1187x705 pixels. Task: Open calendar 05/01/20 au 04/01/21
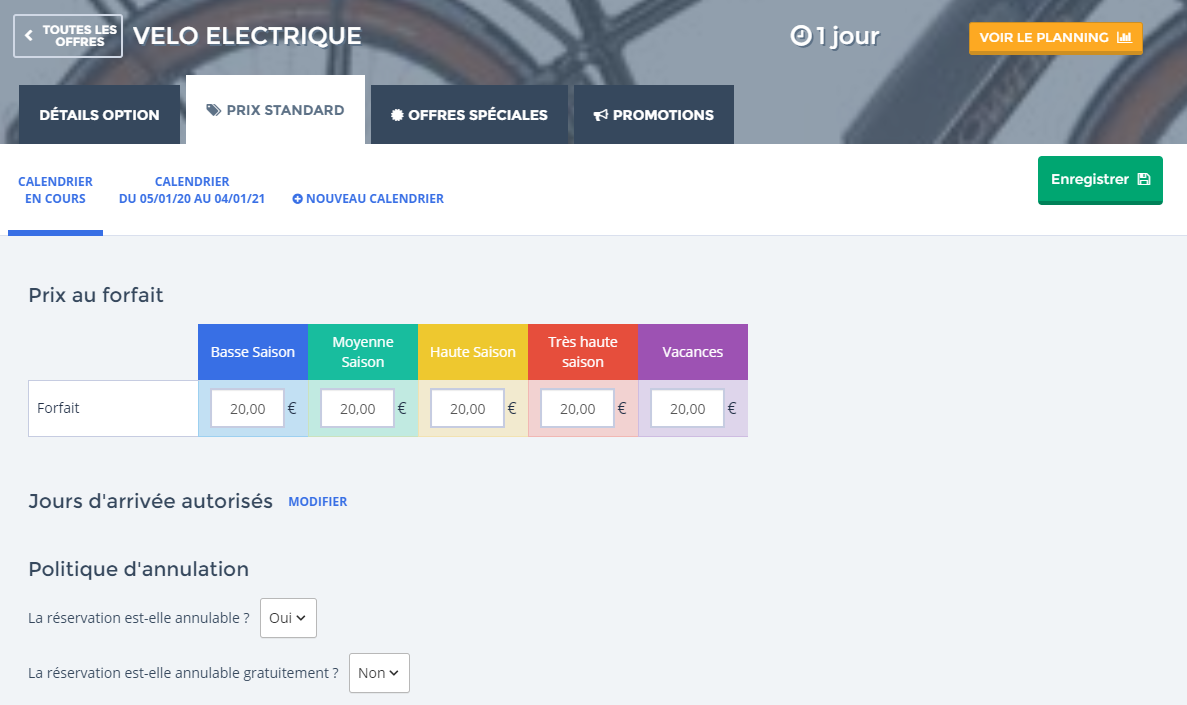192,190
